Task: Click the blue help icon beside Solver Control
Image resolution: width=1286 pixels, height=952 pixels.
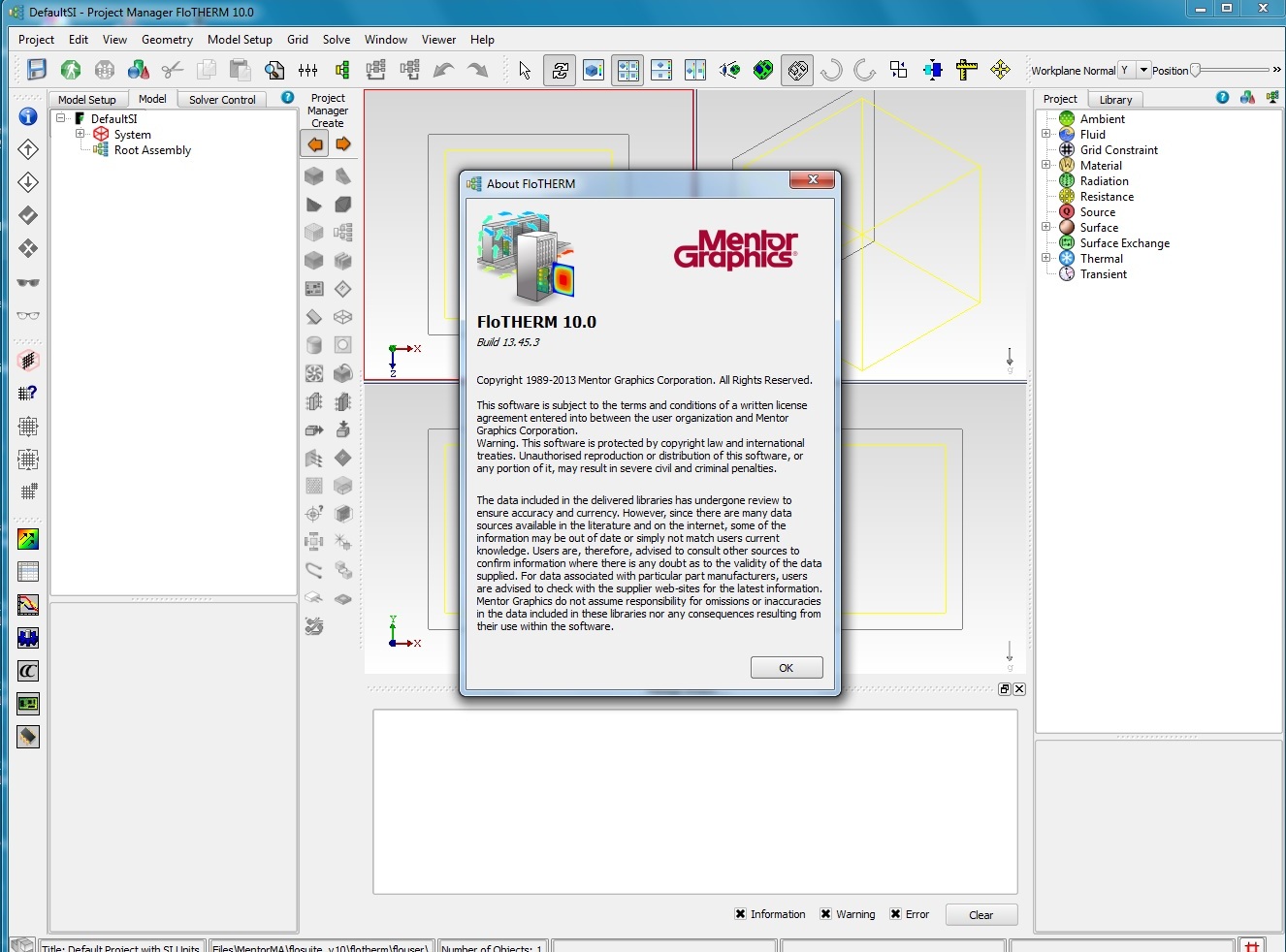Action: coord(287,98)
